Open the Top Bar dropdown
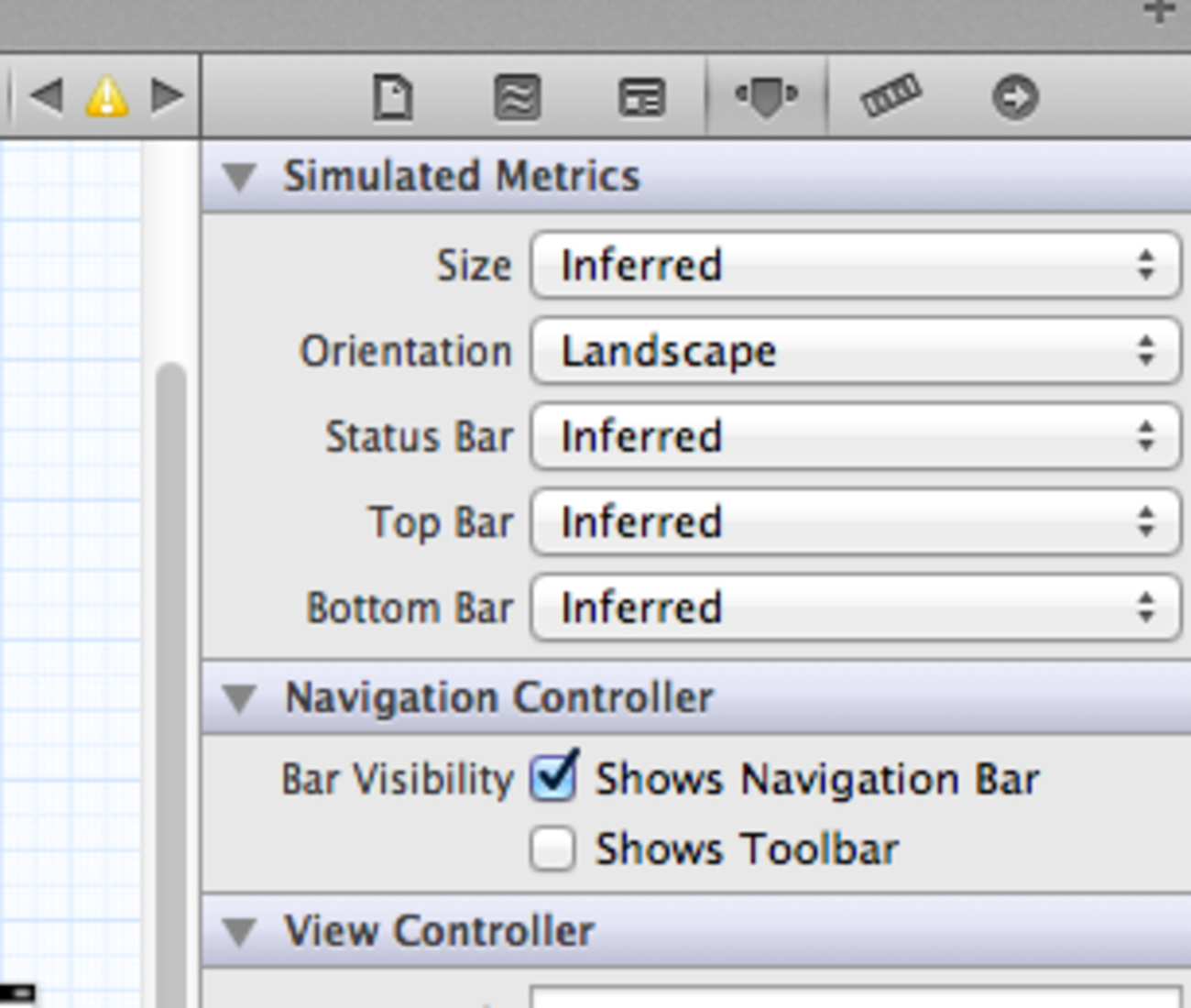 pyautogui.click(x=855, y=522)
